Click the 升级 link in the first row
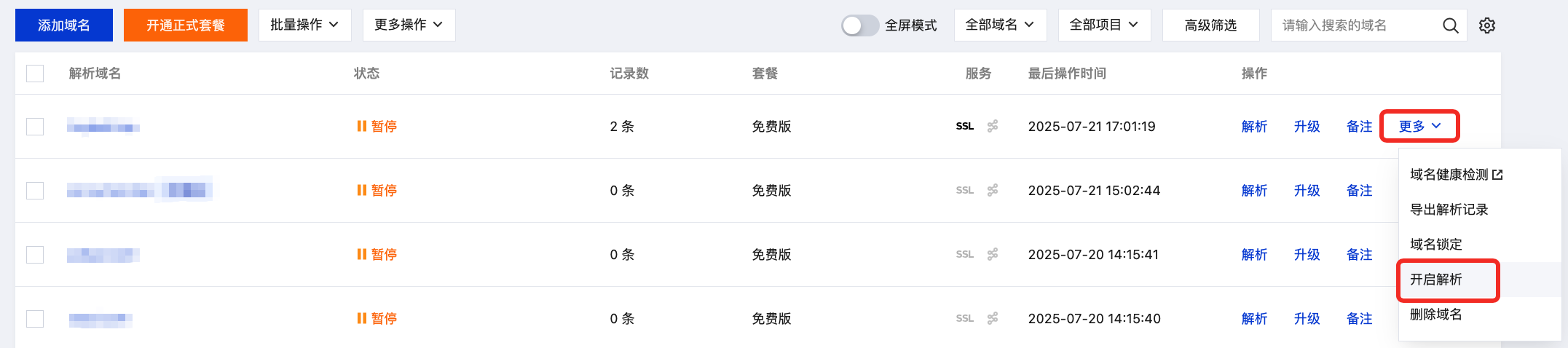 (x=1307, y=127)
